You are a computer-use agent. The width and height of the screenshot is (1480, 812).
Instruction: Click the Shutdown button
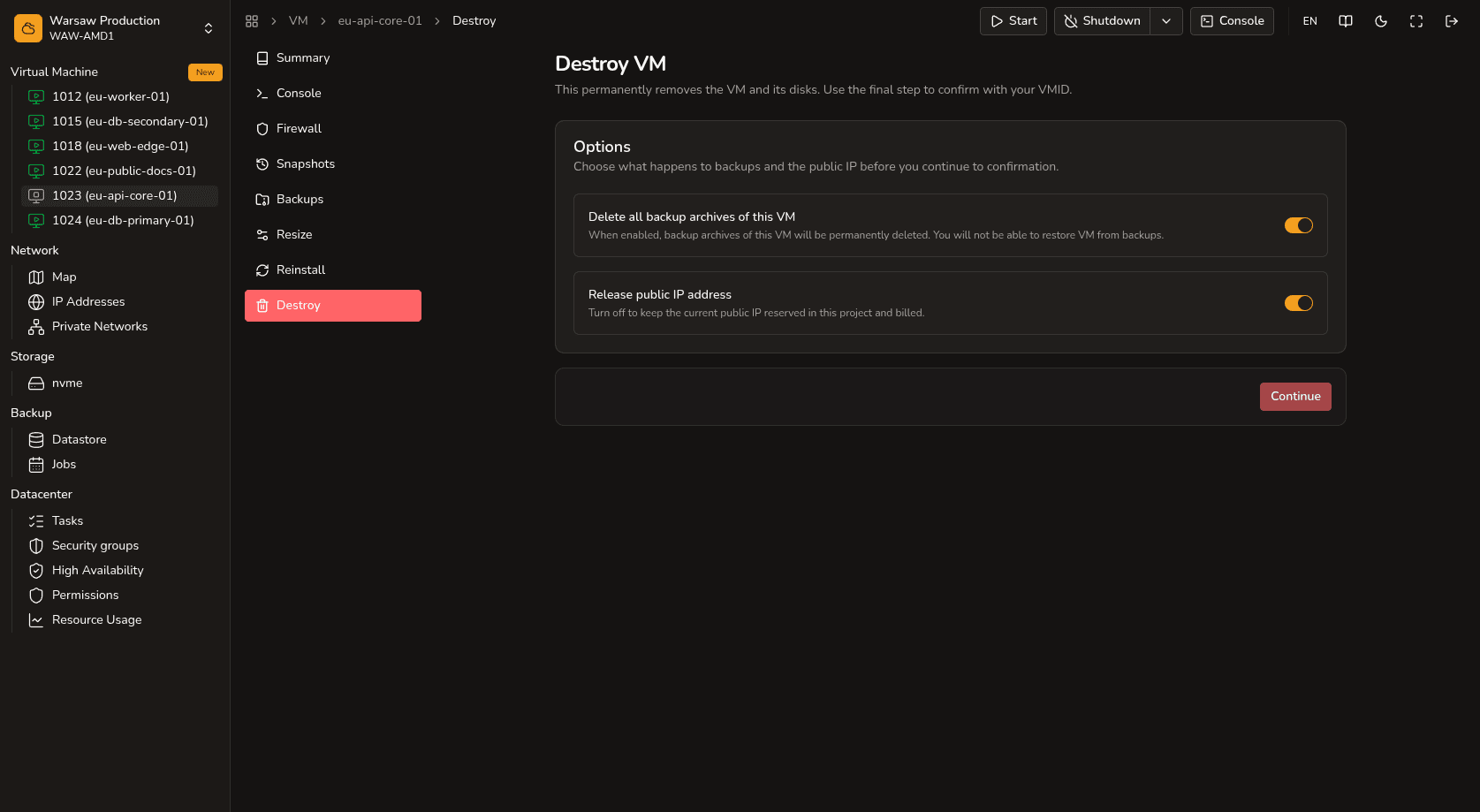(1102, 21)
